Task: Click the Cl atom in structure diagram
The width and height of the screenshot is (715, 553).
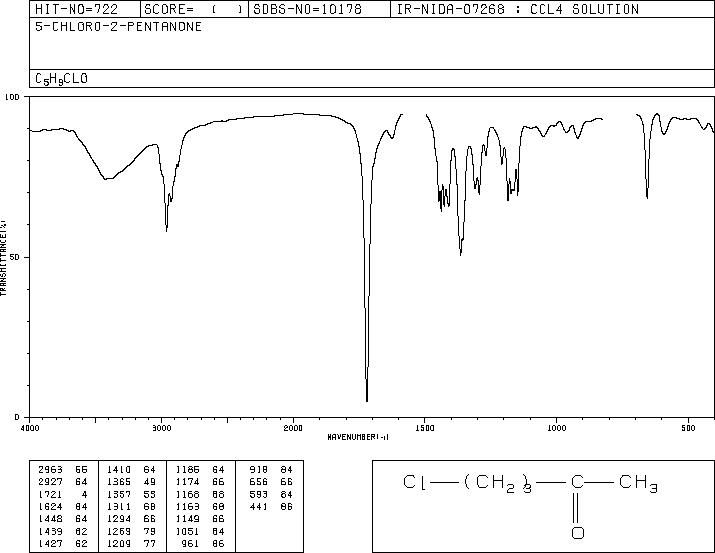Action: click(x=414, y=482)
